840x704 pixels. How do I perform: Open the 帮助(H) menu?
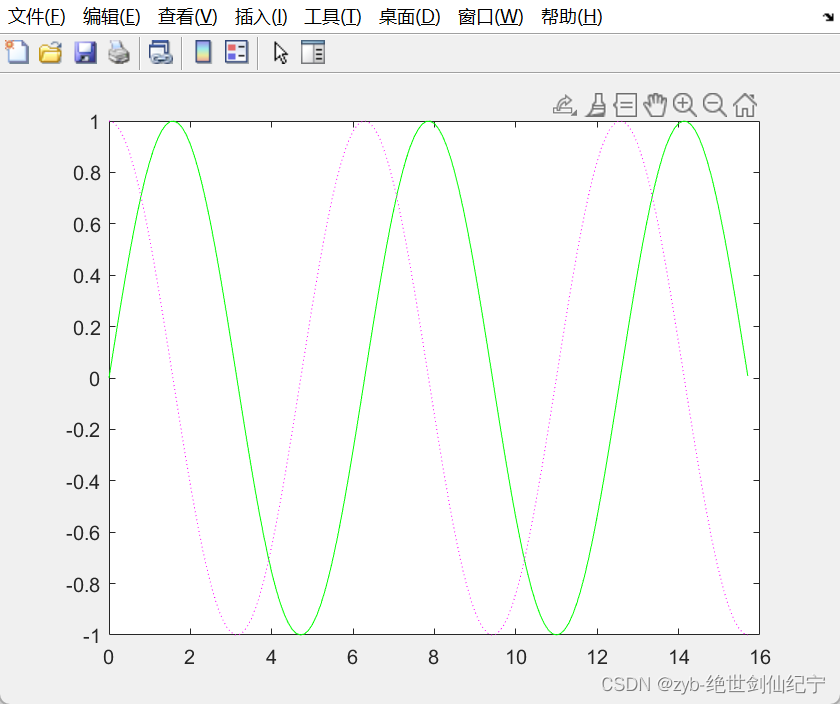pos(572,17)
